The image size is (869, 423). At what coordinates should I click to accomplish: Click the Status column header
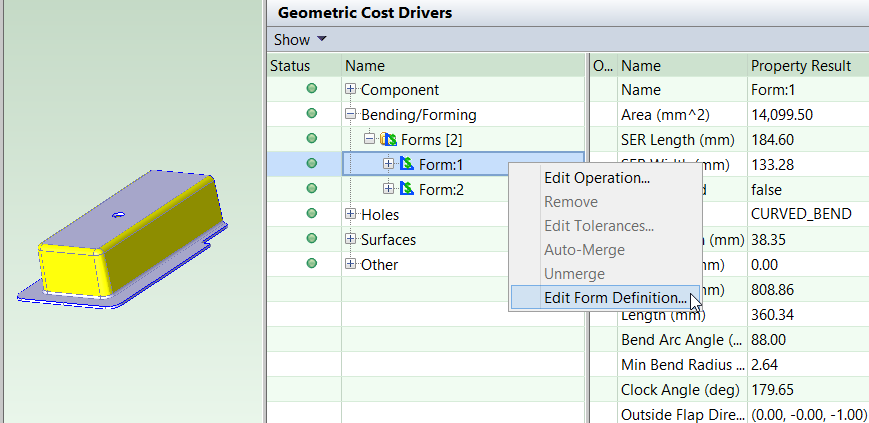click(290, 66)
